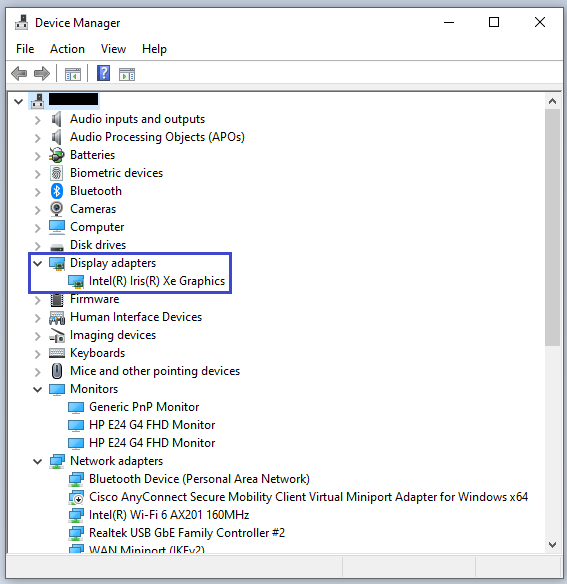This screenshot has width=567, height=584.
Task: Select Cisco AnyConnect Virtual Miniport Adapter text
Action: point(308,497)
